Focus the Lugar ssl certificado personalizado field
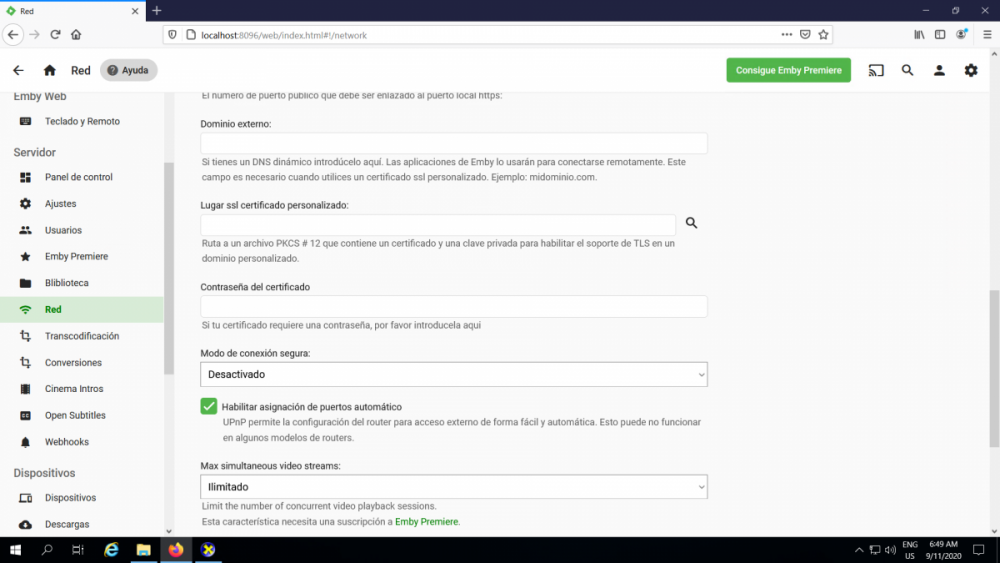Image resolution: width=1000 pixels, height=563 pixels. click(x=438, y=224)
